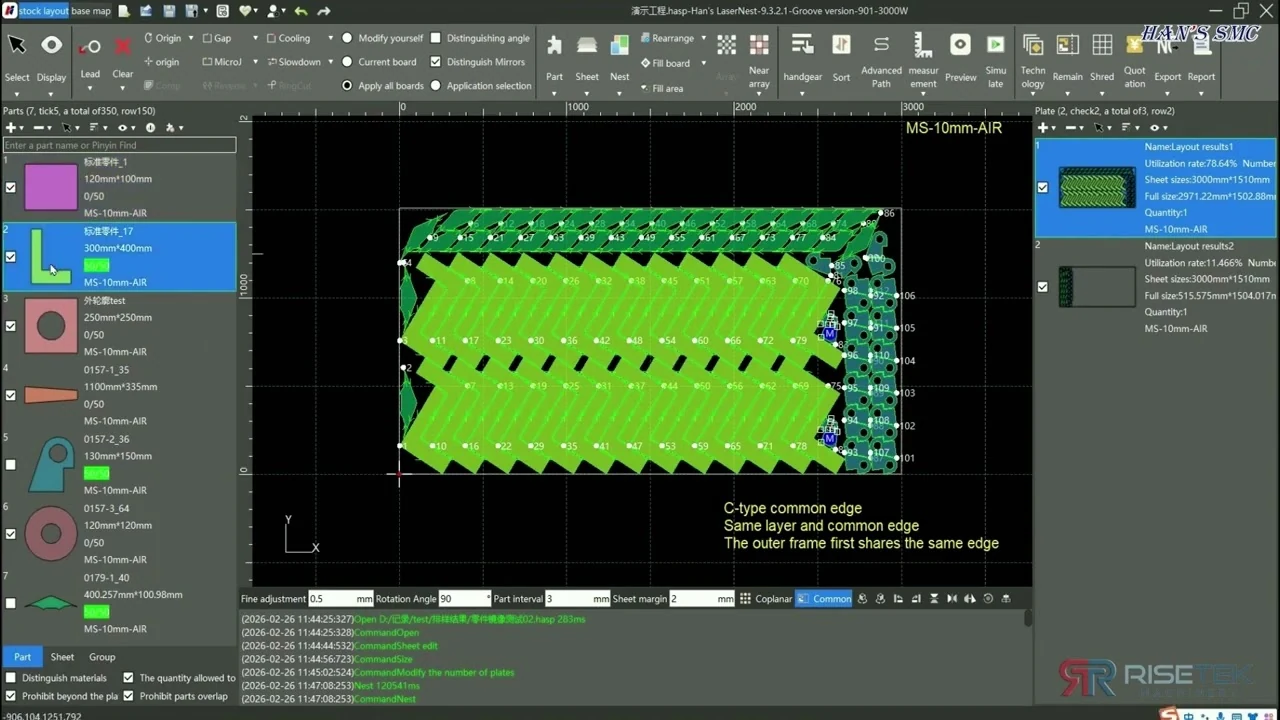This screenshot has width=1280, height=720.
Task: Click the Coplanar grid icon
Action: 745,599
